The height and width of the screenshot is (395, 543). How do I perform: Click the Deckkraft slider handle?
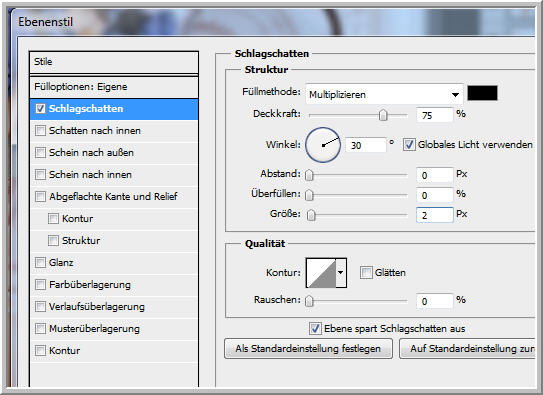tap(383, 115)
